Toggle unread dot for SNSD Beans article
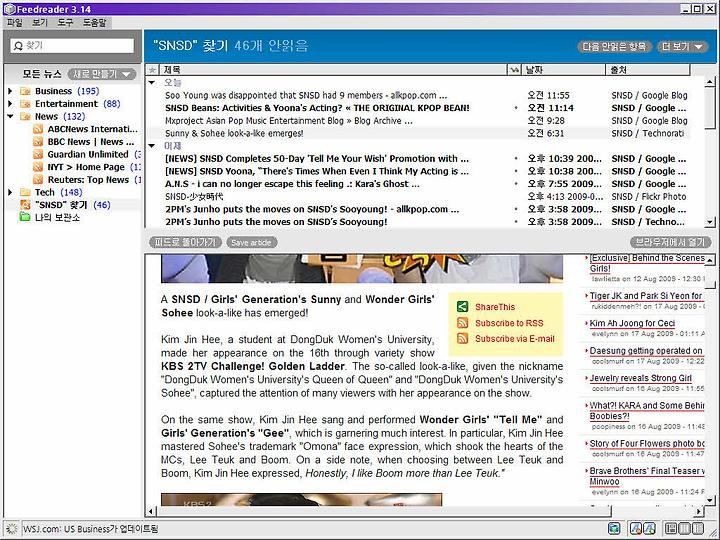Image resolution: width=720 pixels, height=540 pixels. [516, 108]
